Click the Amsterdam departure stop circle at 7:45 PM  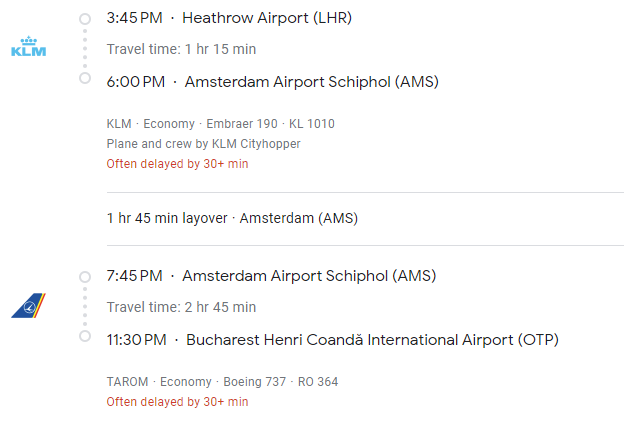pos(85,276)
